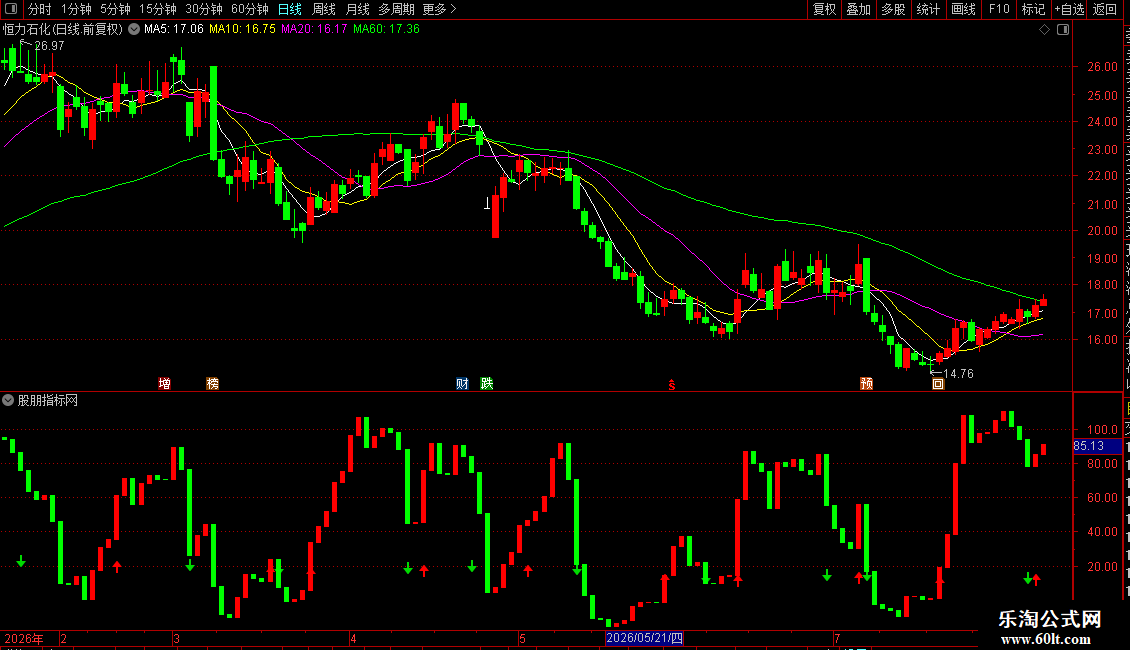The width and height of the screenshot is (1130, 650).
Task: Click the month 4 label on the time axis
Action: pos(353,638)
